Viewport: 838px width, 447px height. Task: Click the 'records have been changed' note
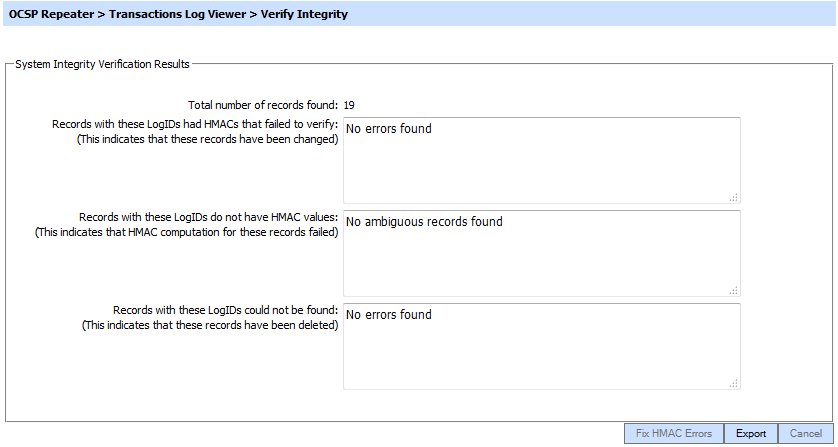click(x=208, y=139)
